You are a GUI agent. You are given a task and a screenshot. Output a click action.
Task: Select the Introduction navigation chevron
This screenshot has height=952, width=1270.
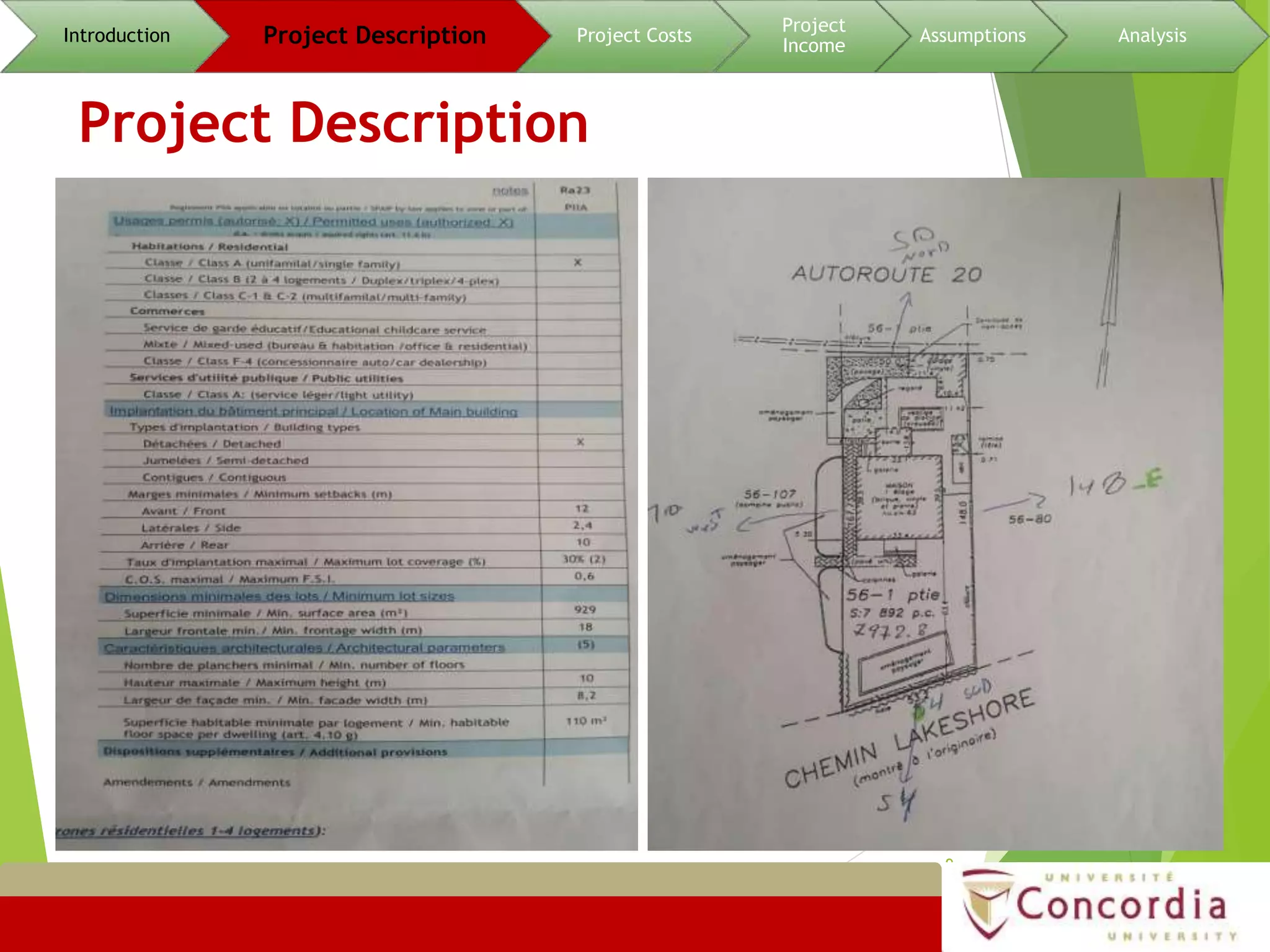117,35
